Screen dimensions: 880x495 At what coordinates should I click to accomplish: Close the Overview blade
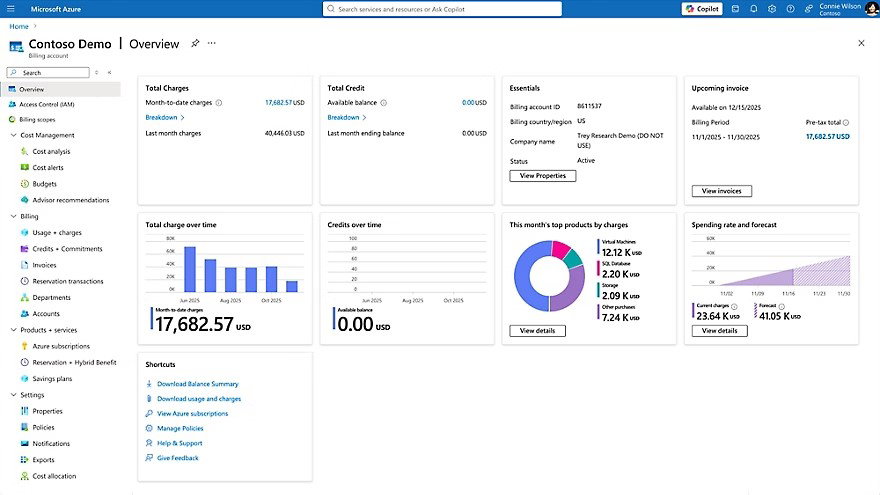tap(861, 43)
